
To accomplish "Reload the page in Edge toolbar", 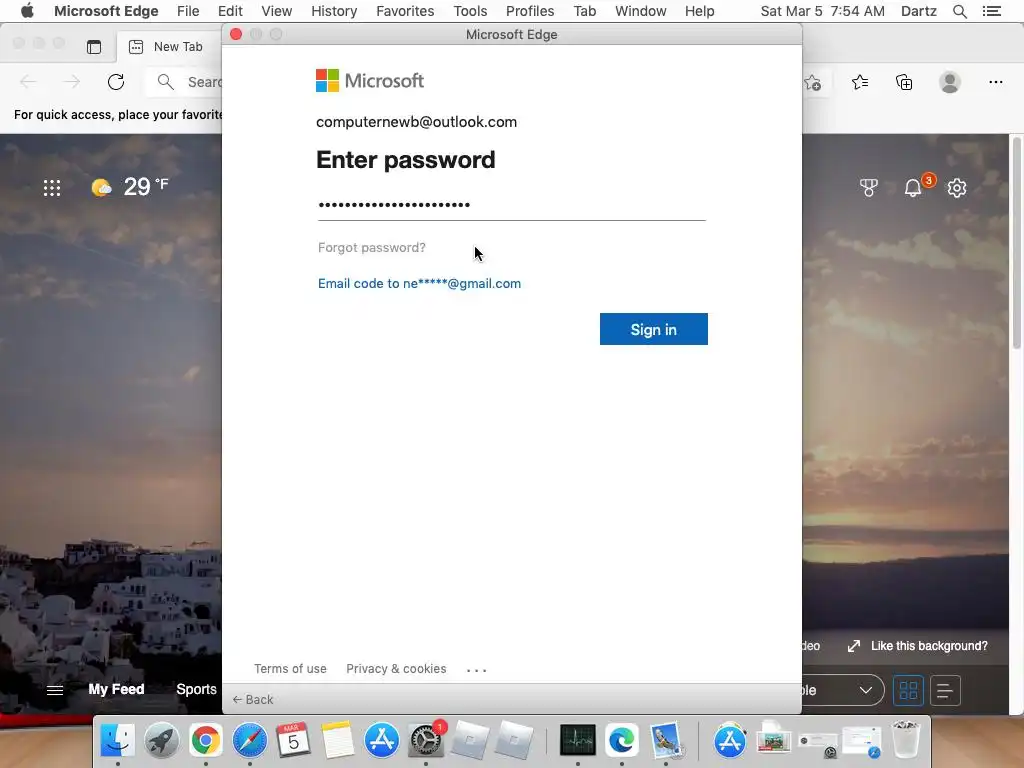I will [x=116, y=82].
